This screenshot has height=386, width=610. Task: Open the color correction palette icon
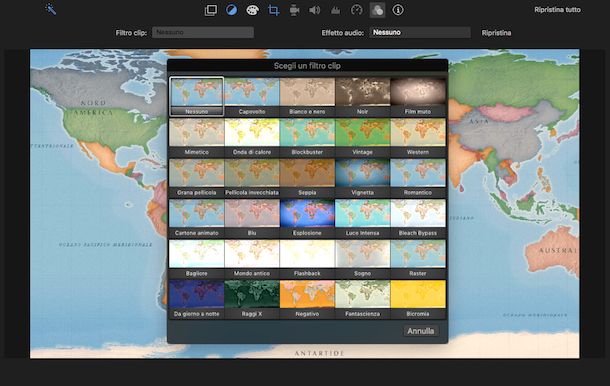coord(252,10)
